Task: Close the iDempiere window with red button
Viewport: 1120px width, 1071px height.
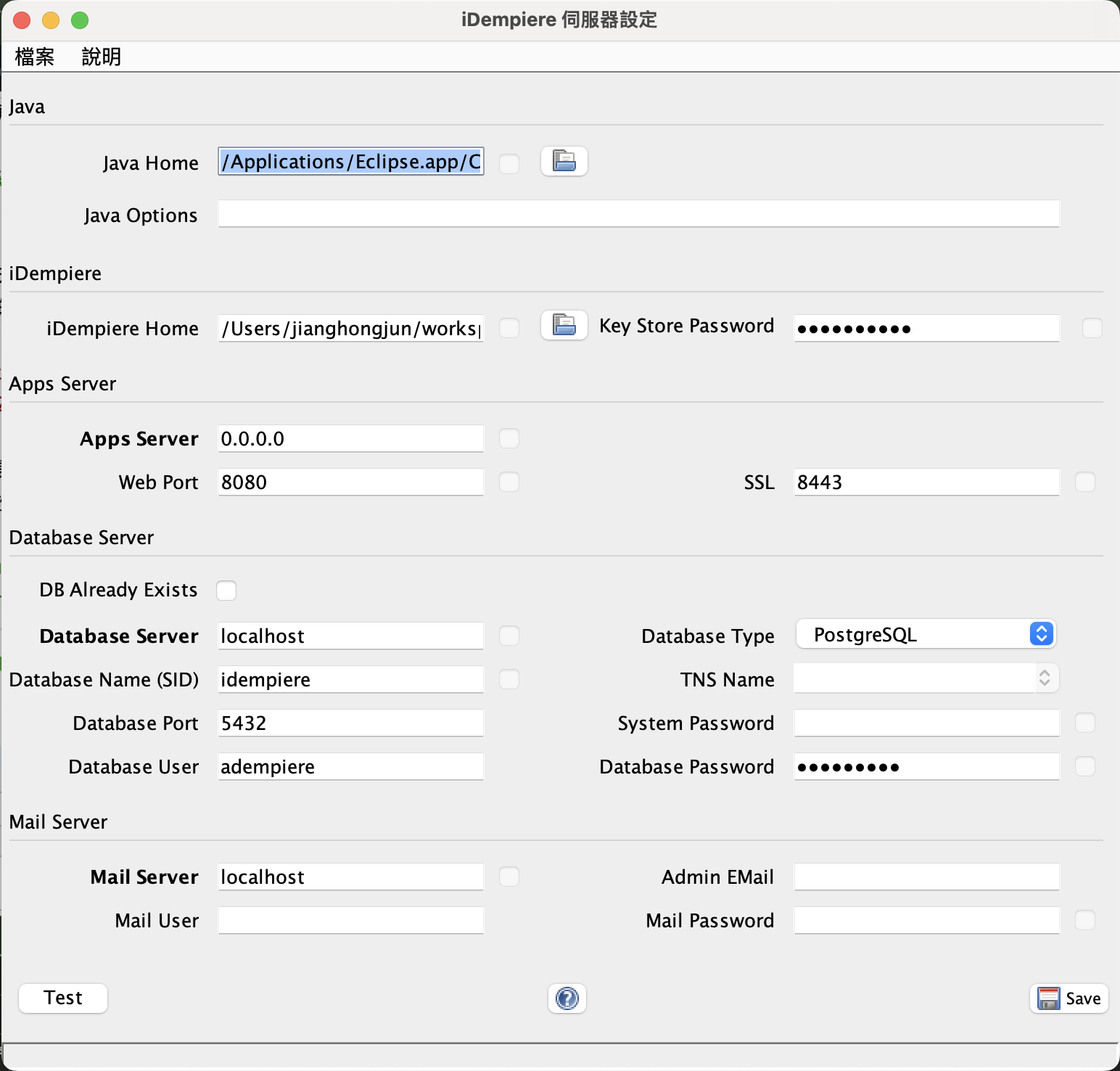Action: tap(22, 20)
